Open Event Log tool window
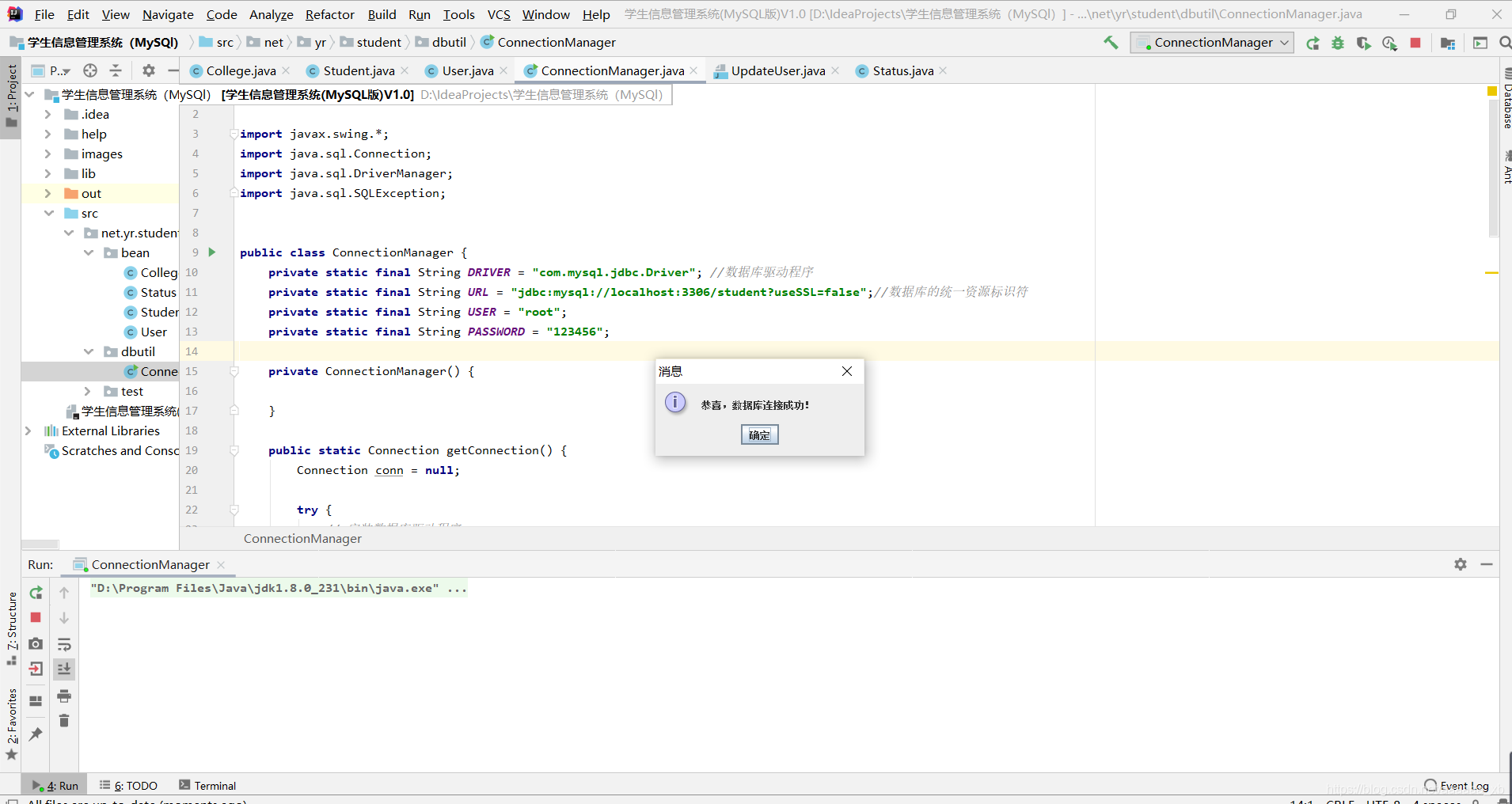Screen dimensions: 1512x804 (x=1457, y=785)
